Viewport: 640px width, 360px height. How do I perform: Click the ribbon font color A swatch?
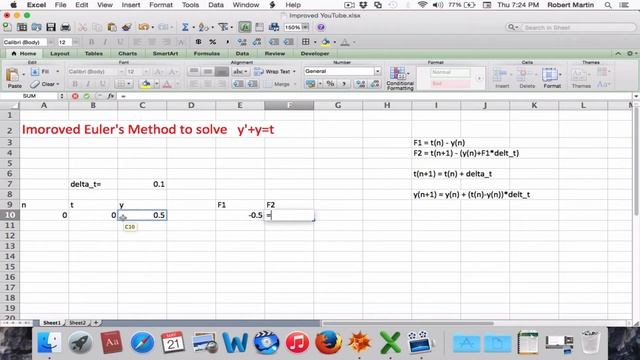coord(167,84)
